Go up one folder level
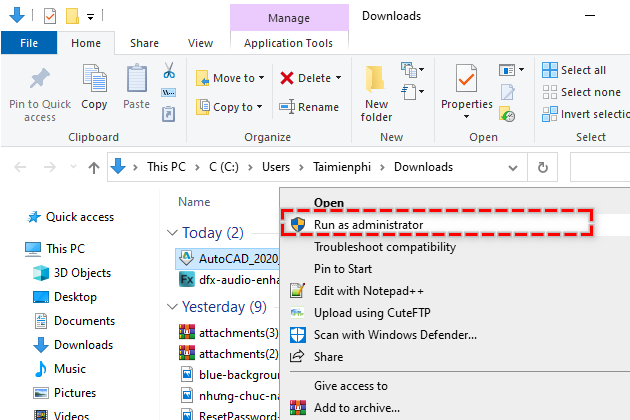630x420 pixels. coord(94,167)
